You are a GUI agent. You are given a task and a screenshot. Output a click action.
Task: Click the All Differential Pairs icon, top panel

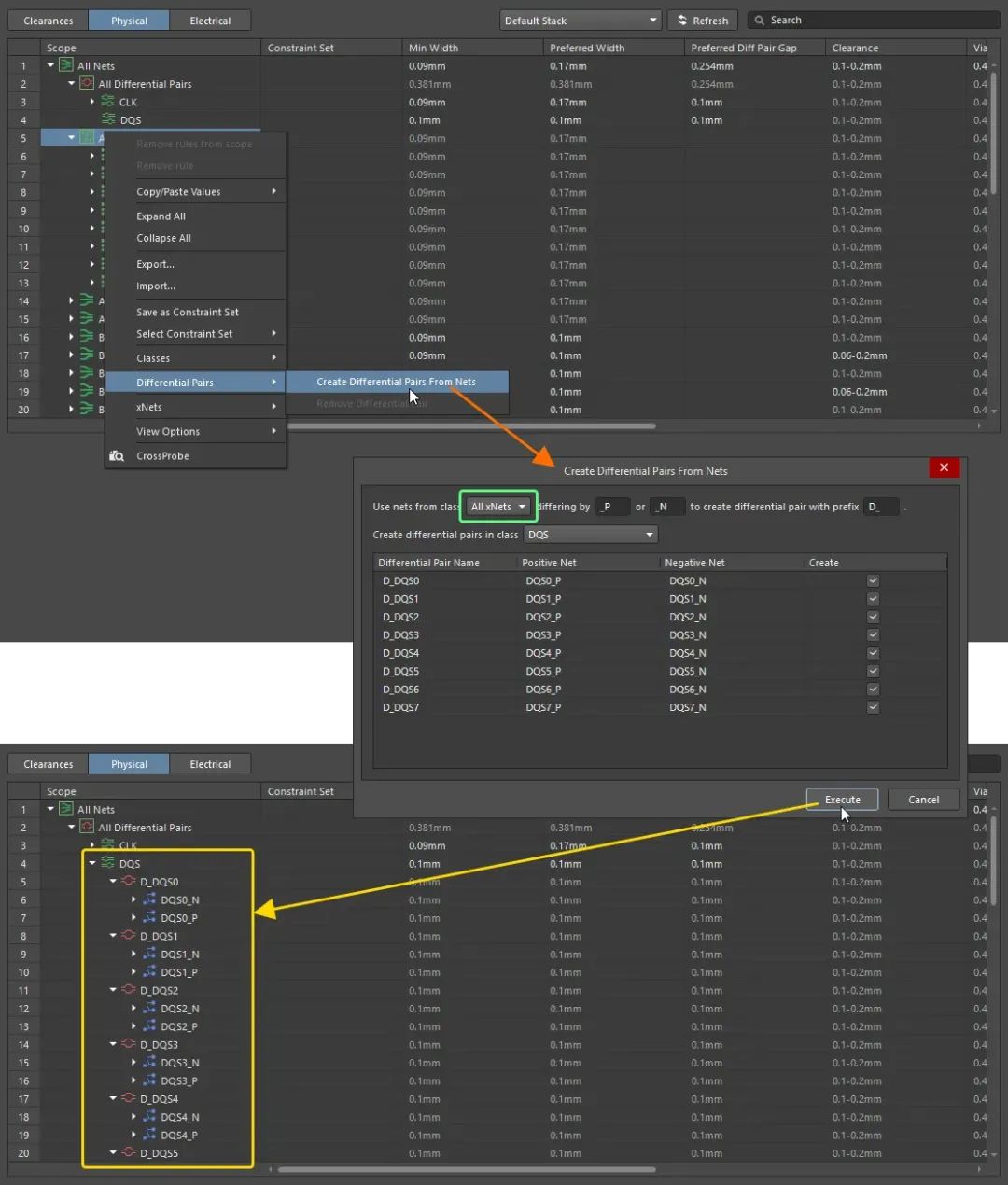(x=87, y=83)
